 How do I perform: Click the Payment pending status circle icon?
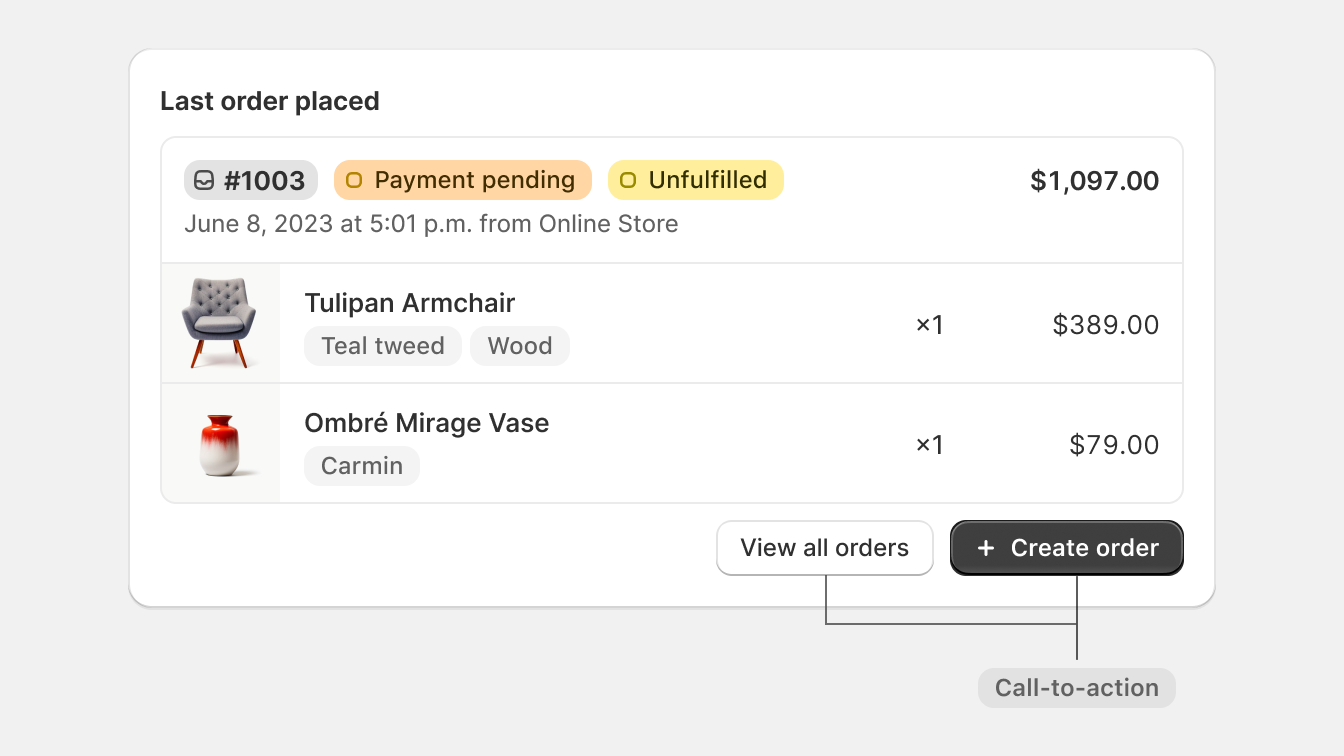click(354, 181)
